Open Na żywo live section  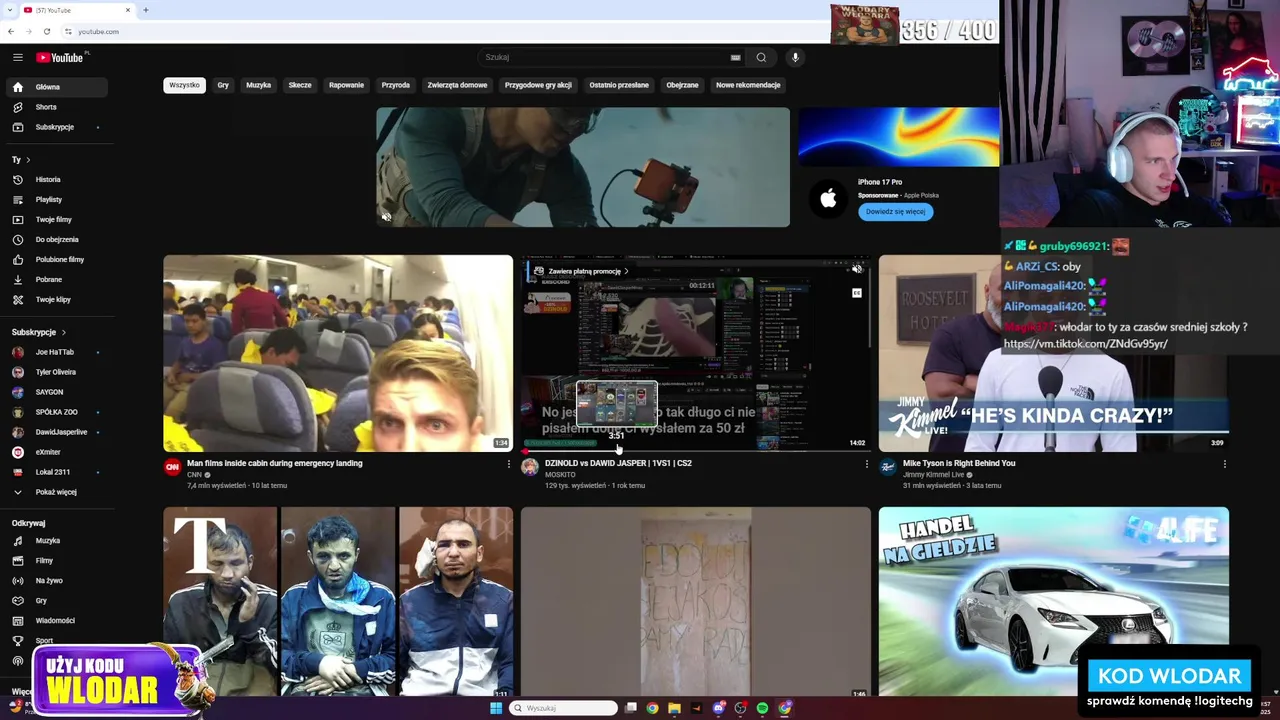pyautogui.click(x=56, y=581)
